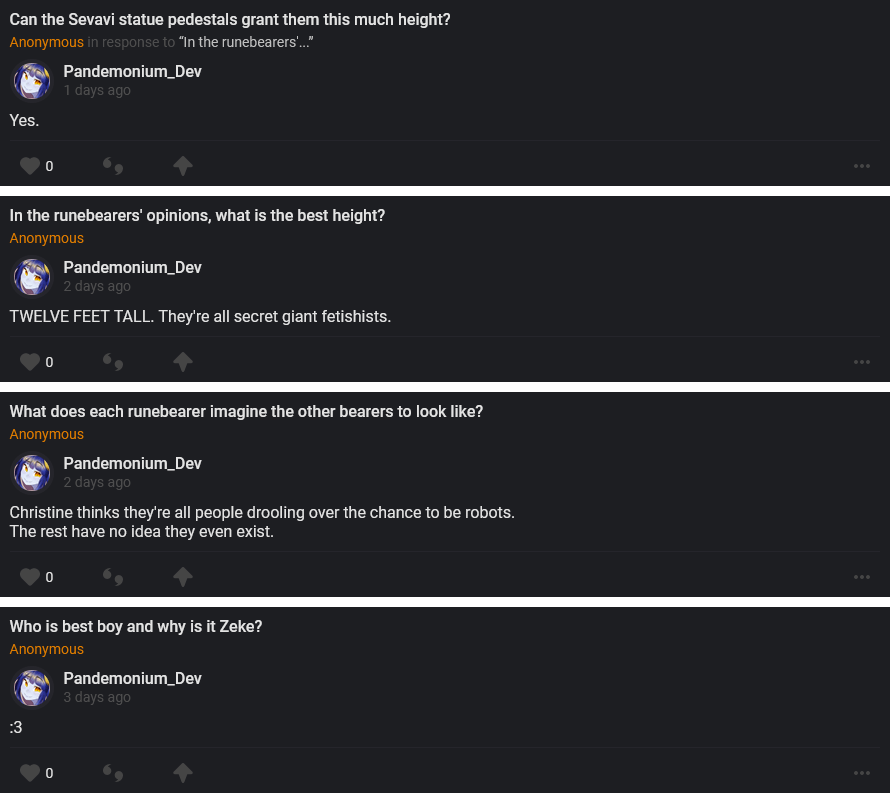Quote the ':3' answer

[113, 773]
